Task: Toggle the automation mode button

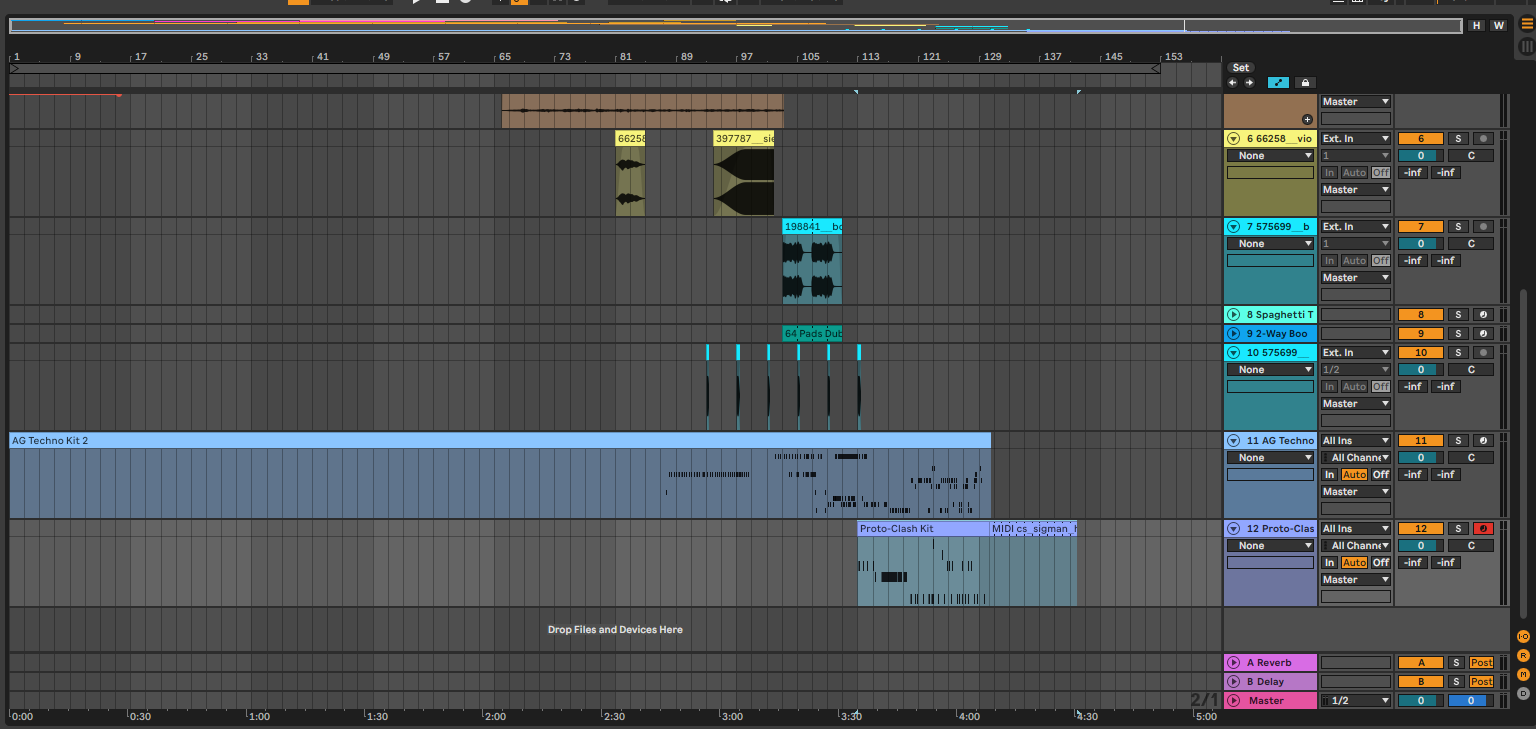Action: tap(1278, 83)
